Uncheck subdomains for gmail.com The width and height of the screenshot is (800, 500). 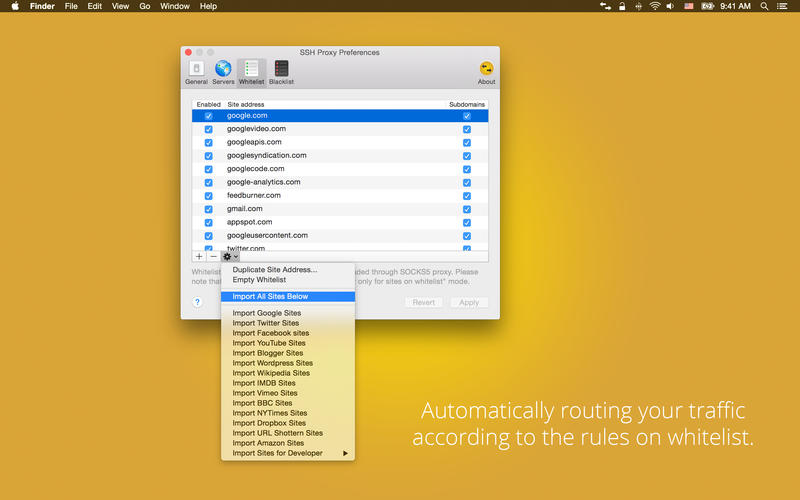466,209
